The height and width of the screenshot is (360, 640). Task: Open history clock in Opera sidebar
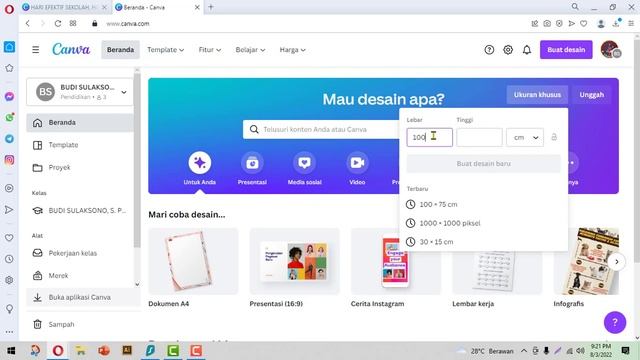point(9,259)
